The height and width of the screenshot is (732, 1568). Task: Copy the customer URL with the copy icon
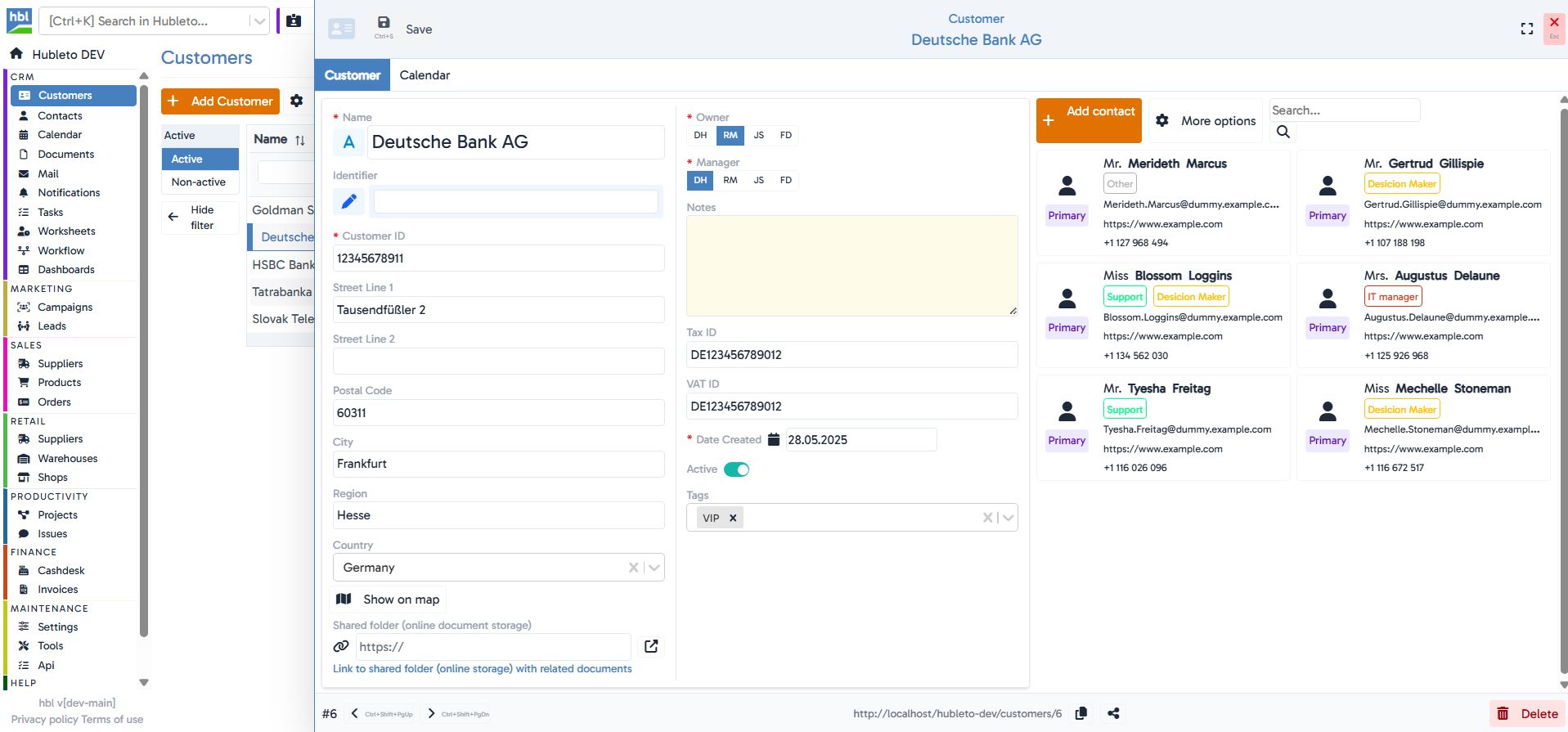pyautogui.click(x=1081, y=713)
